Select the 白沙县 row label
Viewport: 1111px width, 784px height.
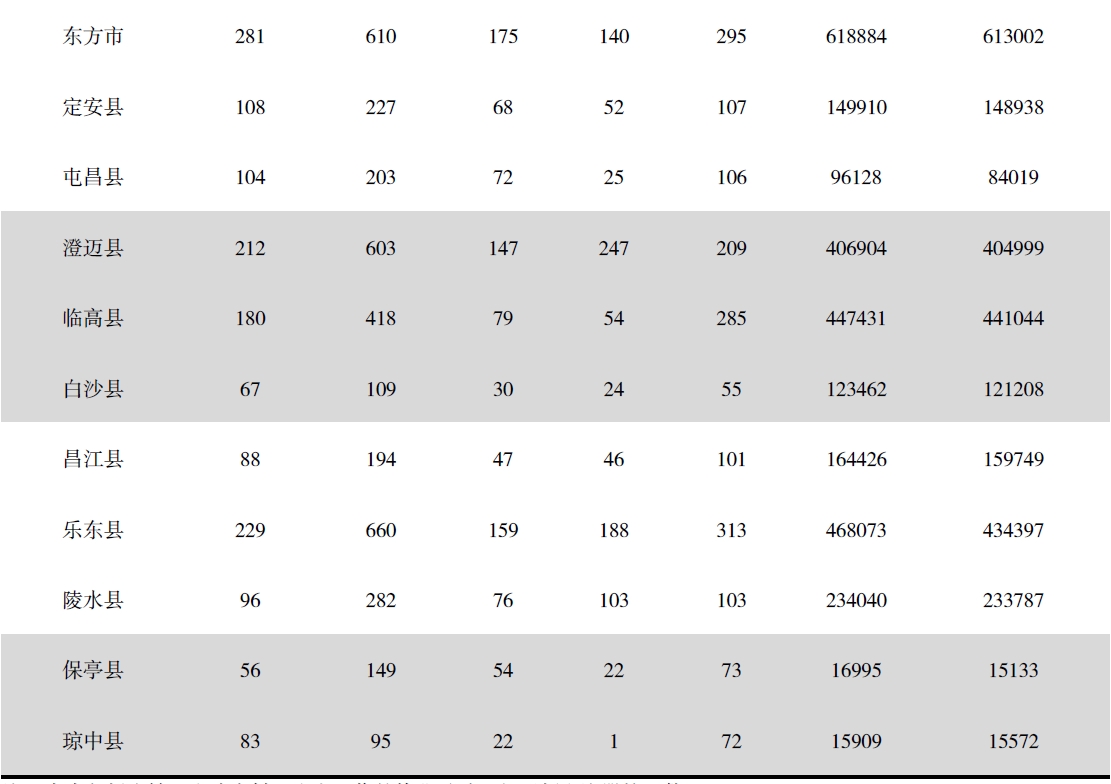[x=93, y=389]
